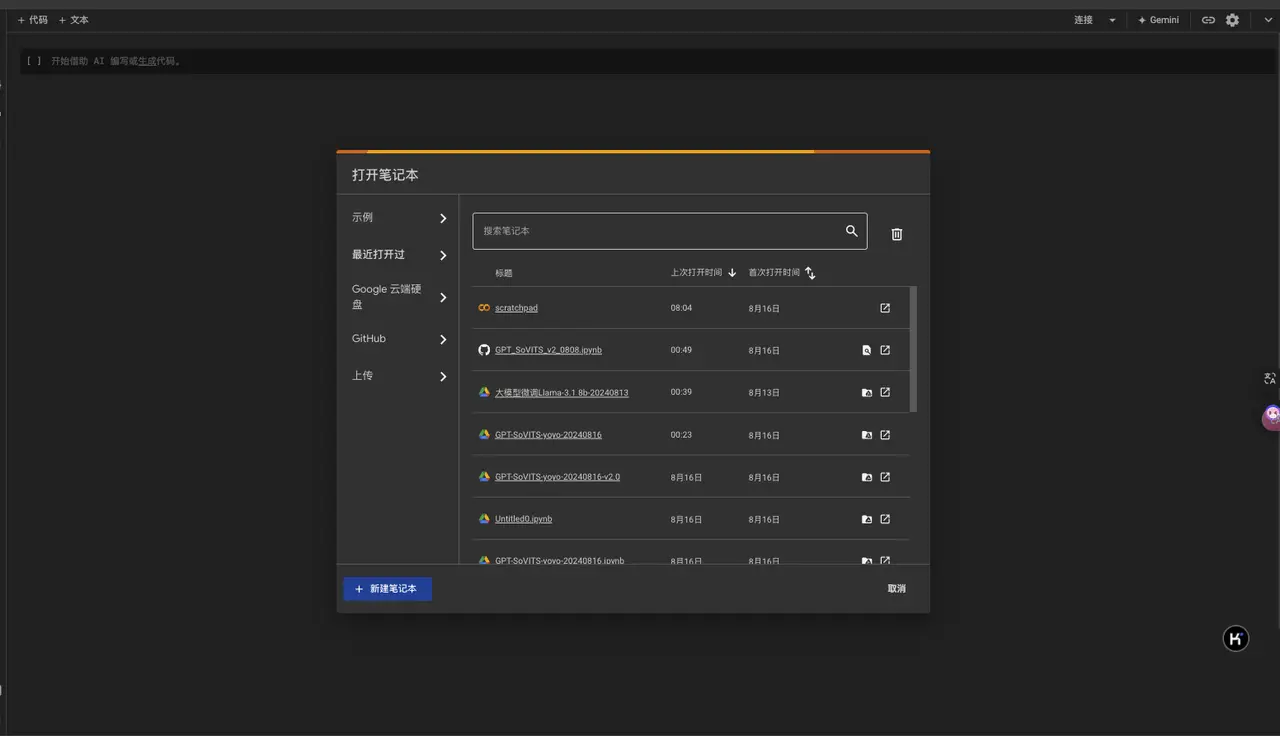Viewport: 1280px width, 736px height.
Task: Click the search magnifier icon in the notebook search box
Action: [x=852, y=231]
